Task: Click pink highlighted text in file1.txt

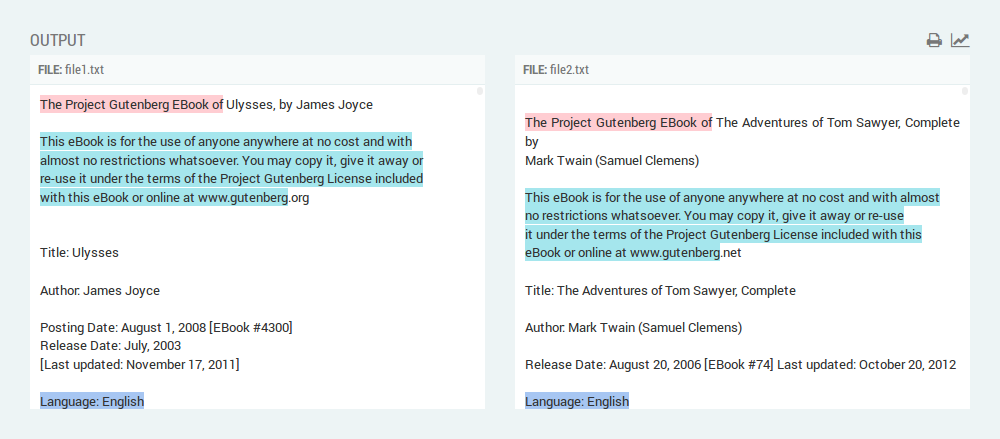Action: pos(131,104)
